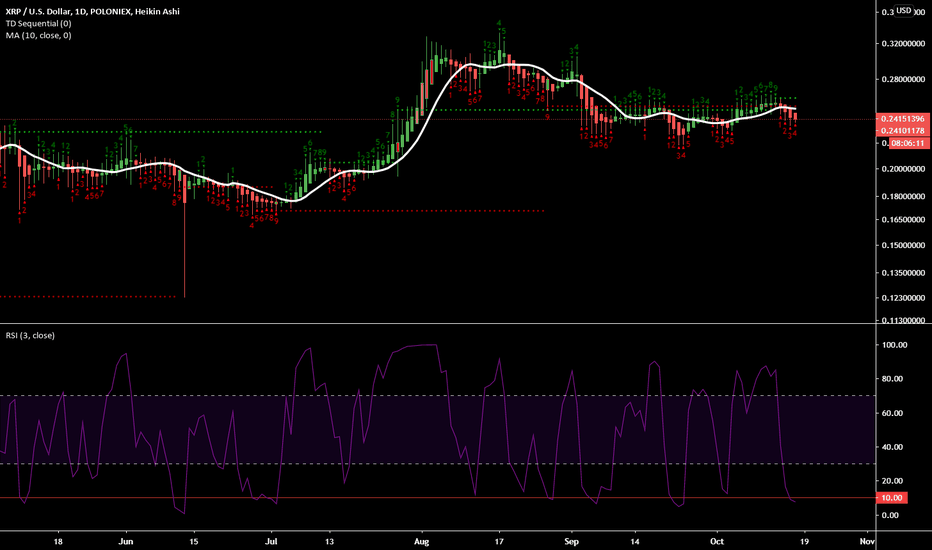This screenshot has width=932, height=550.
Task: Click the 0.20000000 price axis value
Action: point(903,169)
